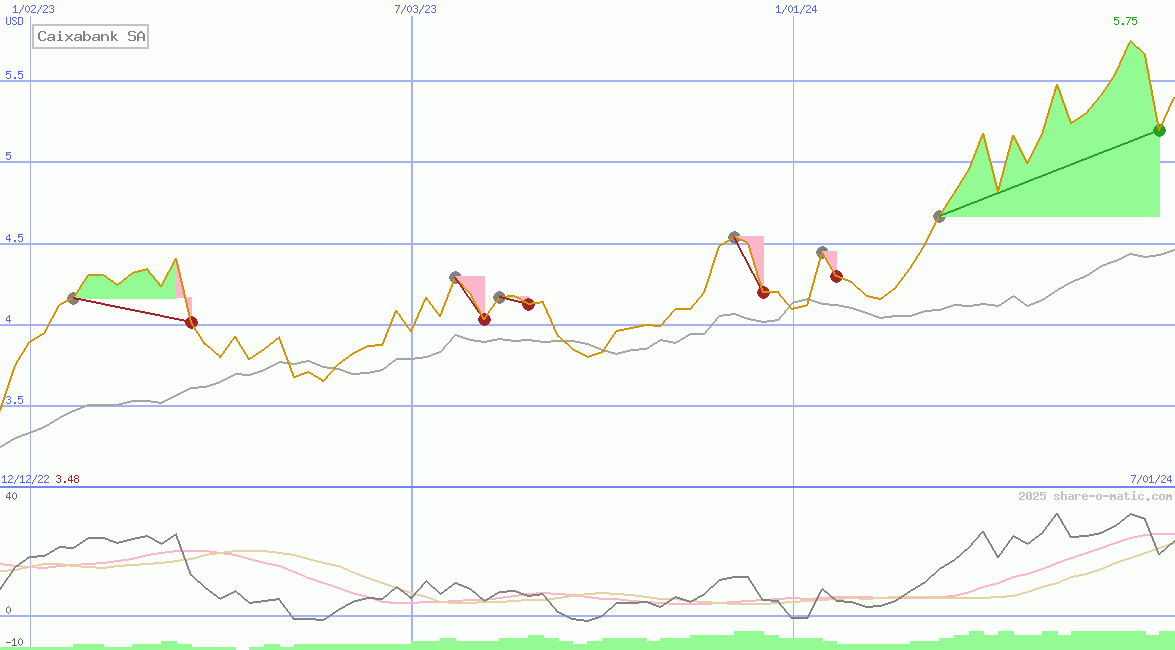Click the red marker beneath the pink drop zone
The image size is (1175, 650).
click(x=484, y=319)
